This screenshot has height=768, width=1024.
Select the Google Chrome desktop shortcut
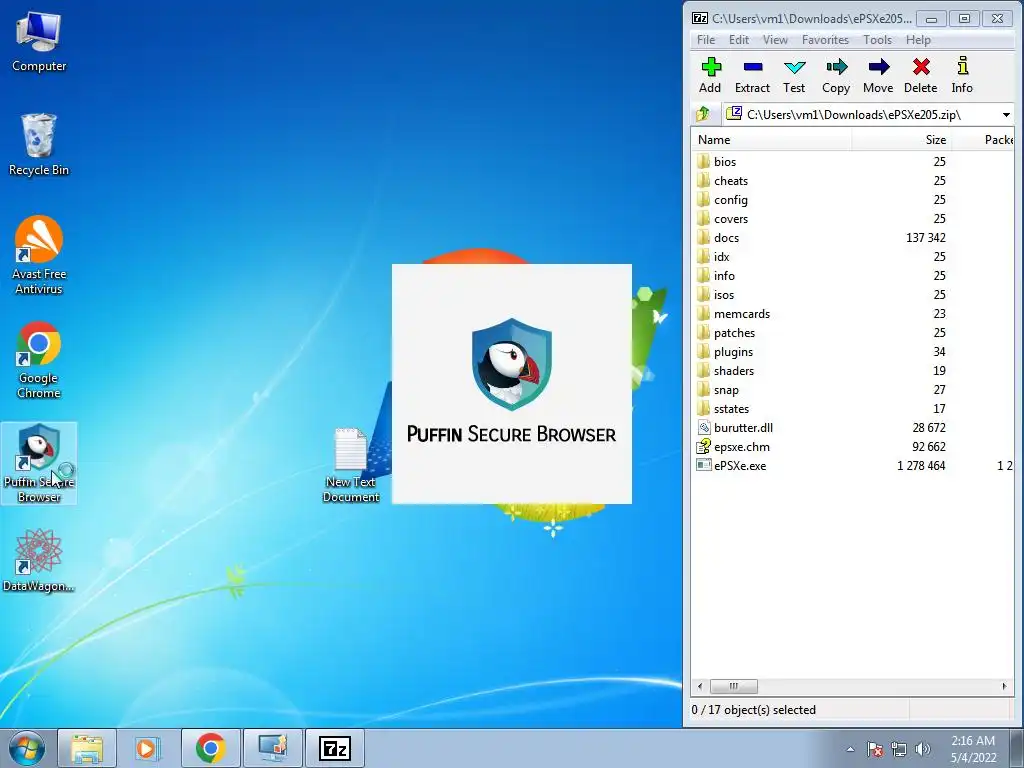[39, 360]
